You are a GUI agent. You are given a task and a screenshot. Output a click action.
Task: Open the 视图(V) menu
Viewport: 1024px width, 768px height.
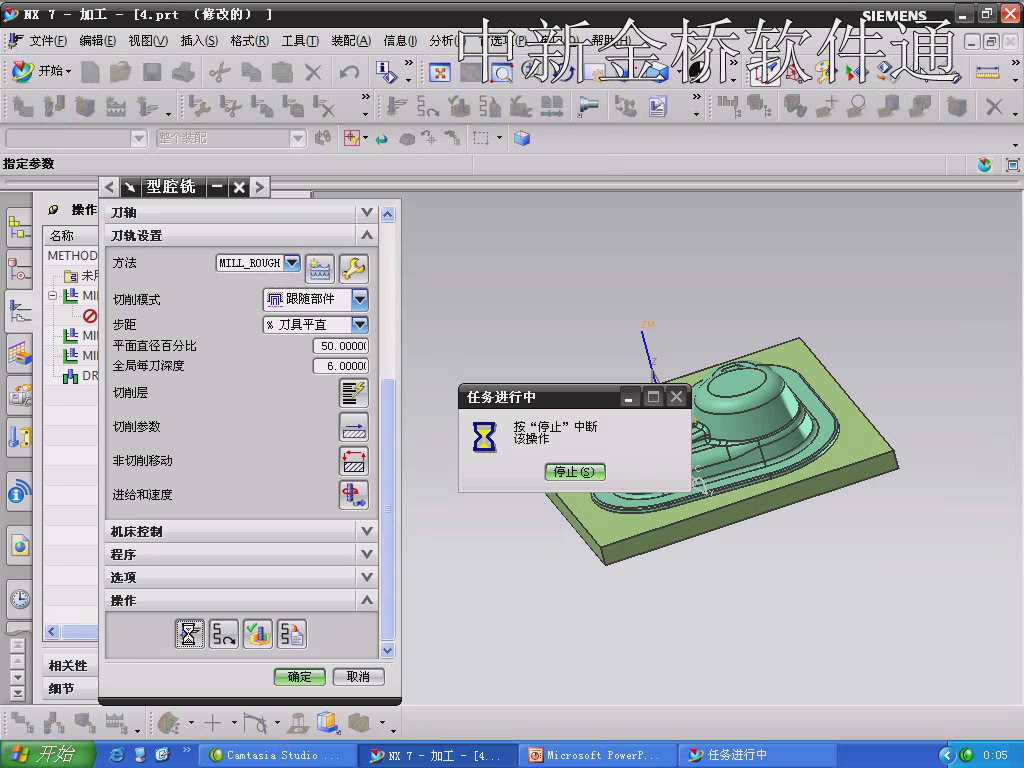pyautogui.click(x=148, y=41)
